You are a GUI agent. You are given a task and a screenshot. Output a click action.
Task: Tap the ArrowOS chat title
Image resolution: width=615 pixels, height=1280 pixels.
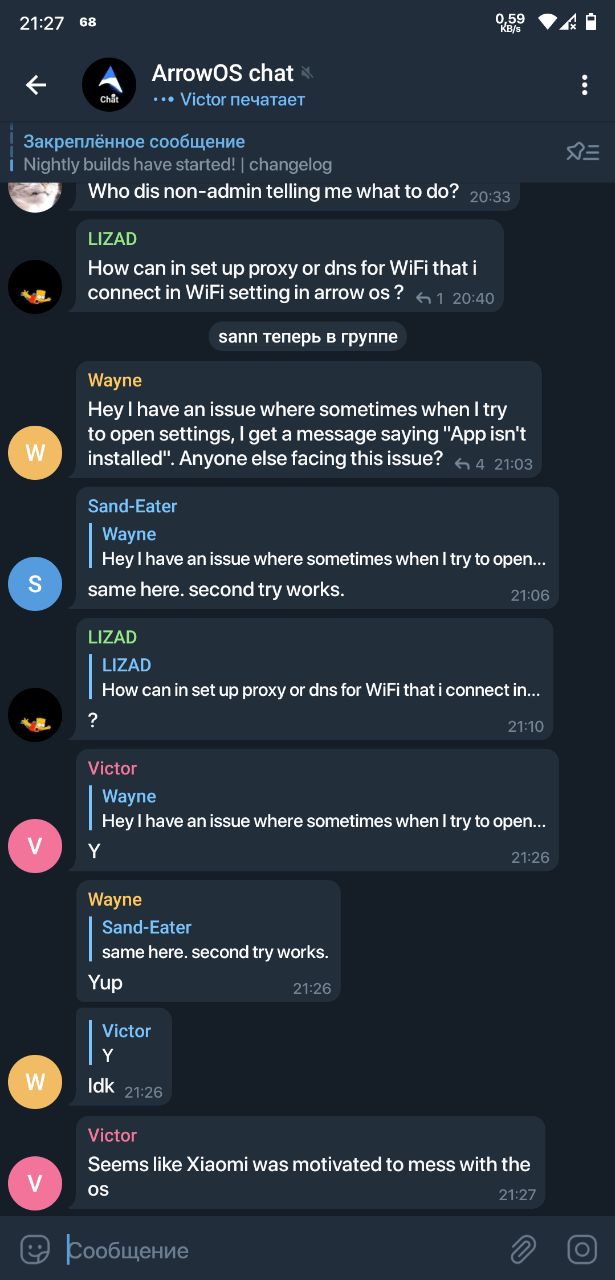(223, 73)
